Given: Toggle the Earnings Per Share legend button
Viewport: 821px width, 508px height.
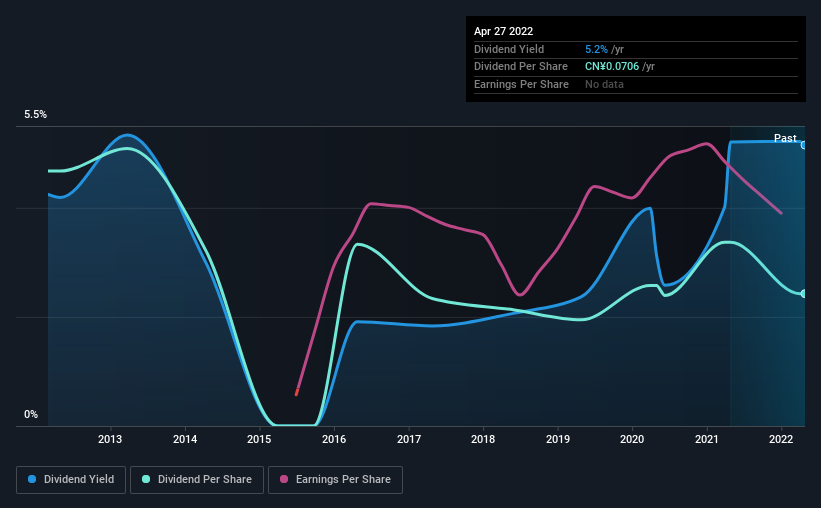Looking at the screenshot, I should point(335,480).
